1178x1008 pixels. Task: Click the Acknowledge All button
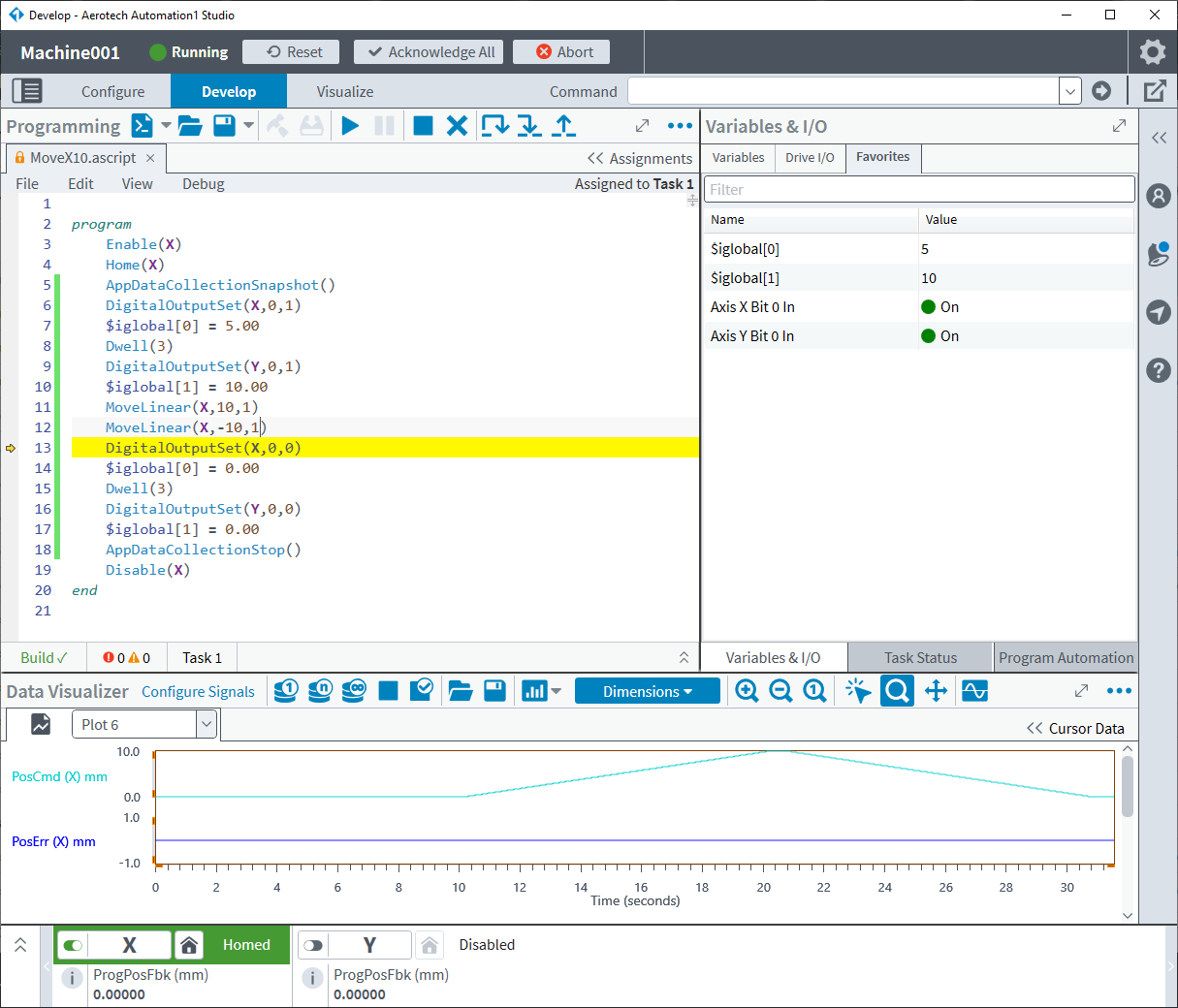tap(429, 52)
